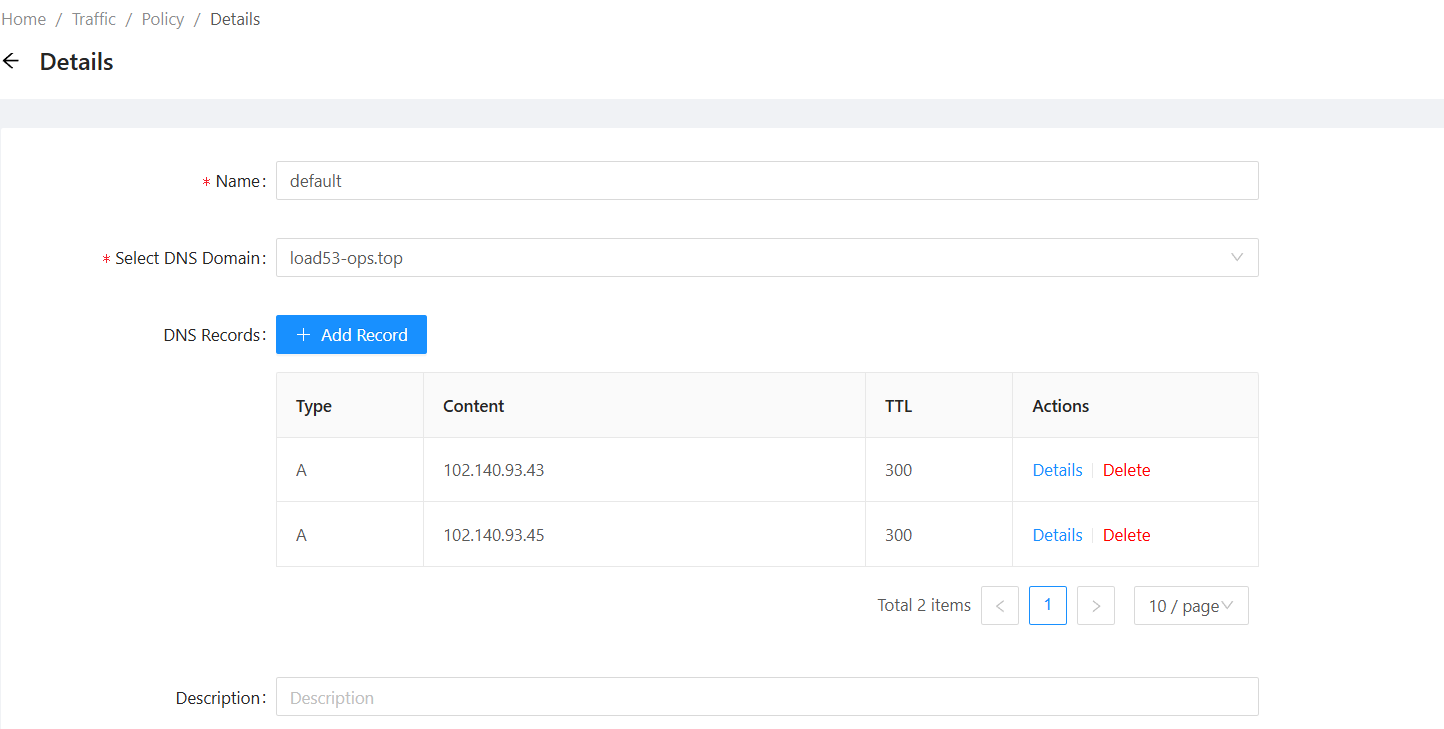Focus the Name input field

click(x=766, y=181)
